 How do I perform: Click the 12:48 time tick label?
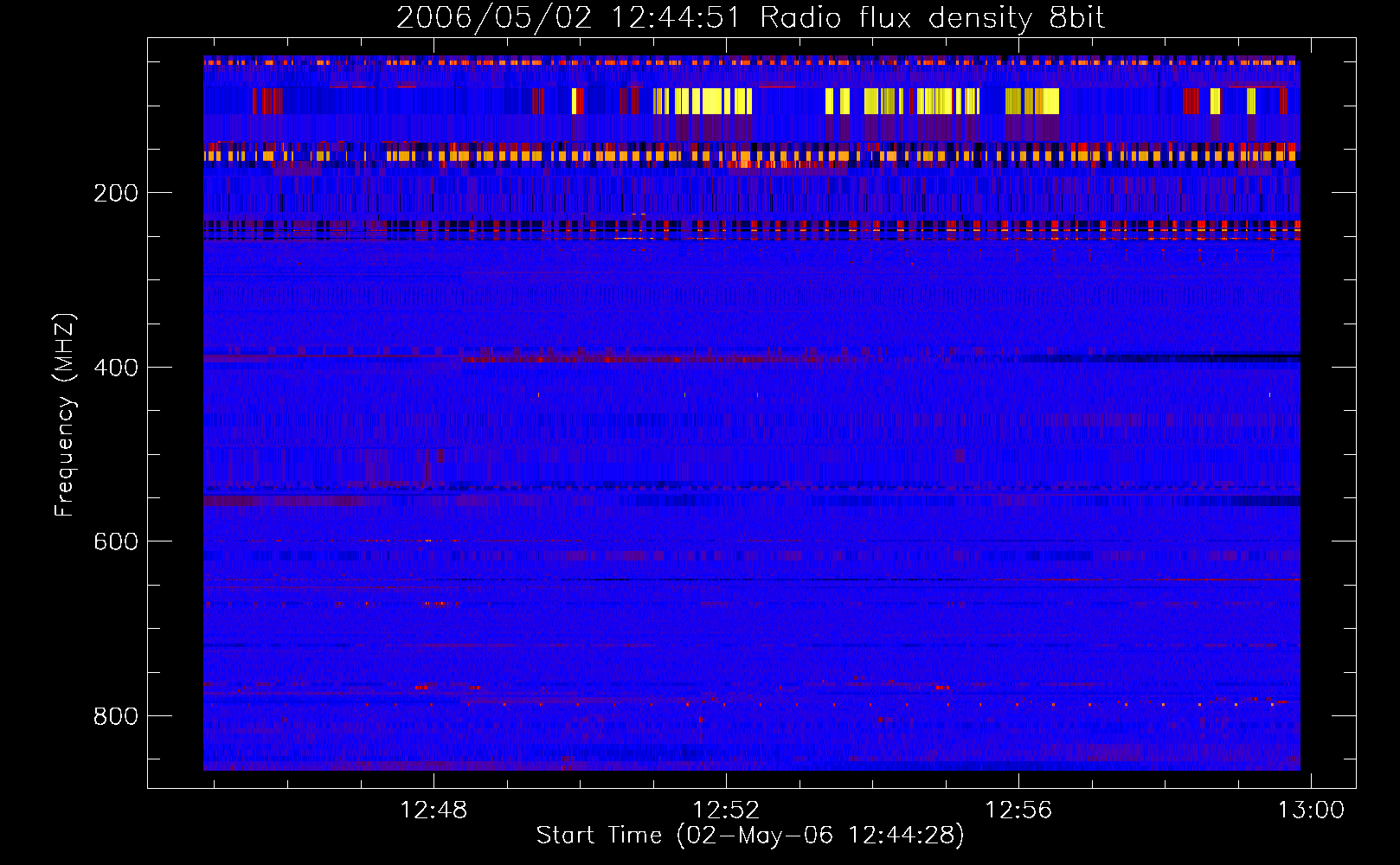[433, 811]
